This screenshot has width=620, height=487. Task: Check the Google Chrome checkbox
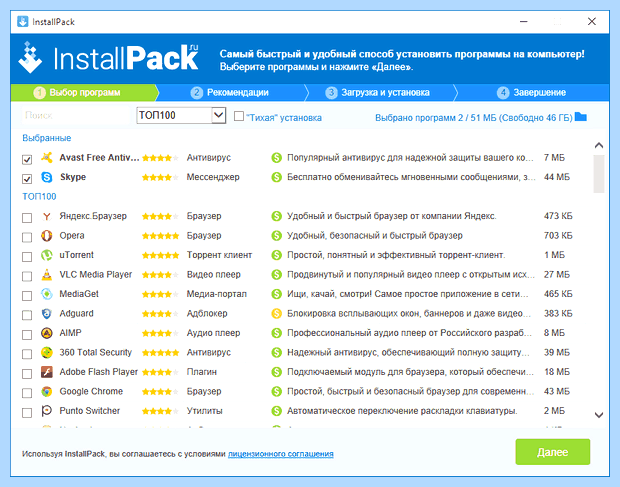[x=27, y=393]
